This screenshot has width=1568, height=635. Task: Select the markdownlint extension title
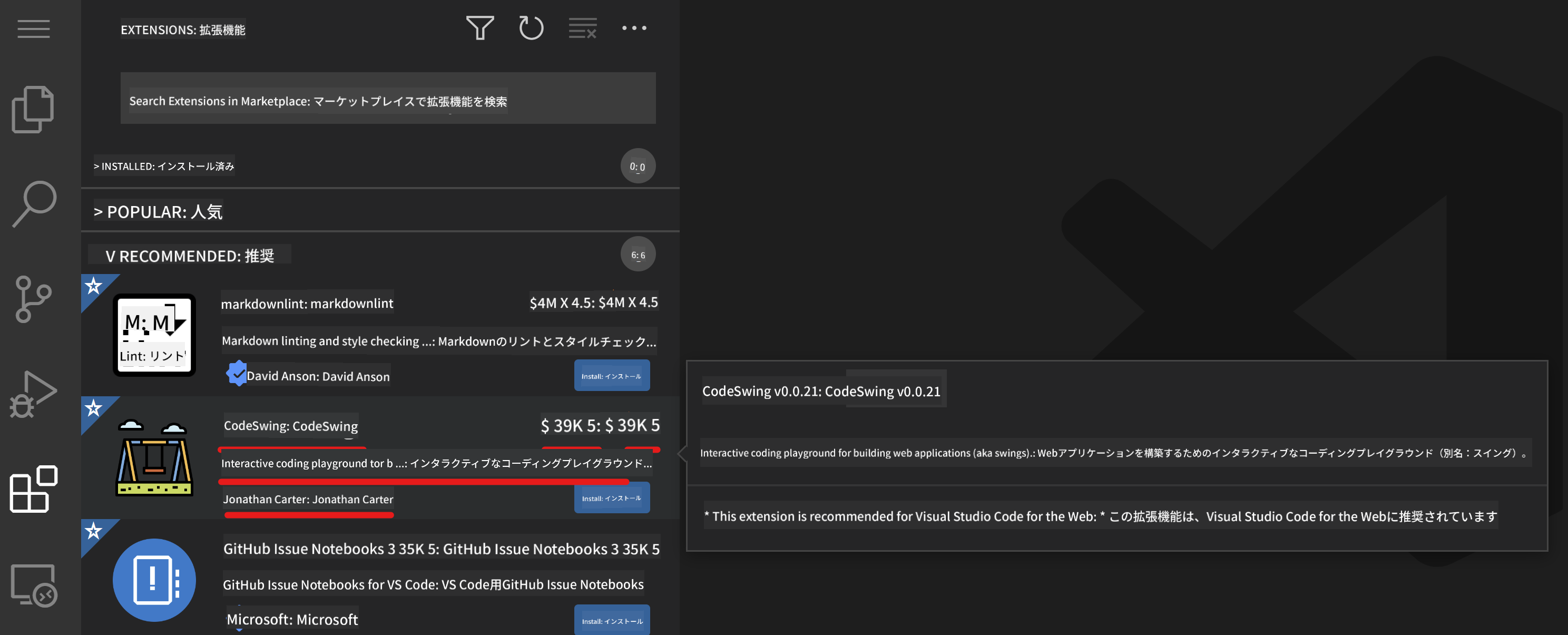(307, 303)
